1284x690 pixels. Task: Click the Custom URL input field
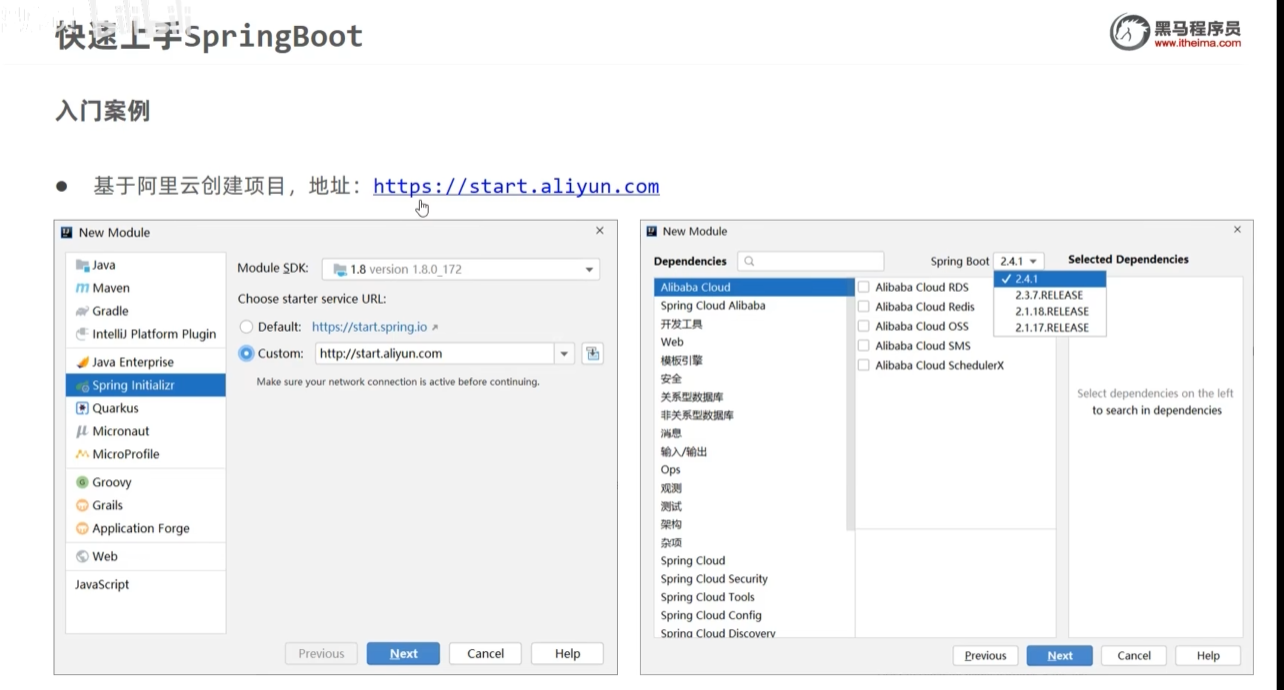coord(435,353)
